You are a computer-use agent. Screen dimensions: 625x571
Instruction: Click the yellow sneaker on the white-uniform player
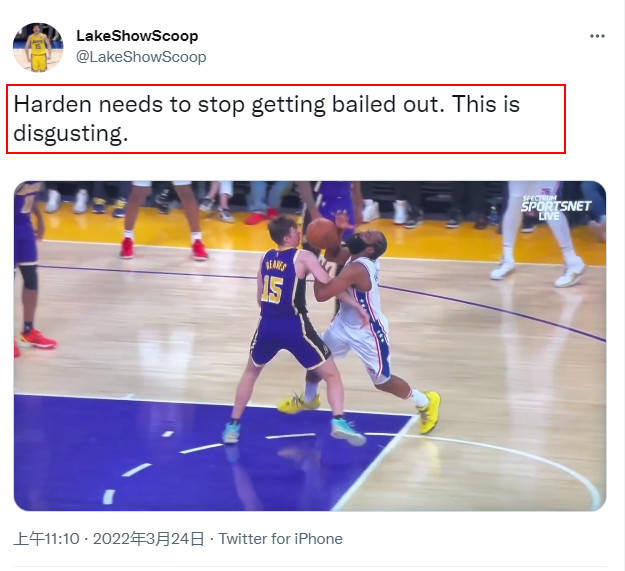point(429,412)
